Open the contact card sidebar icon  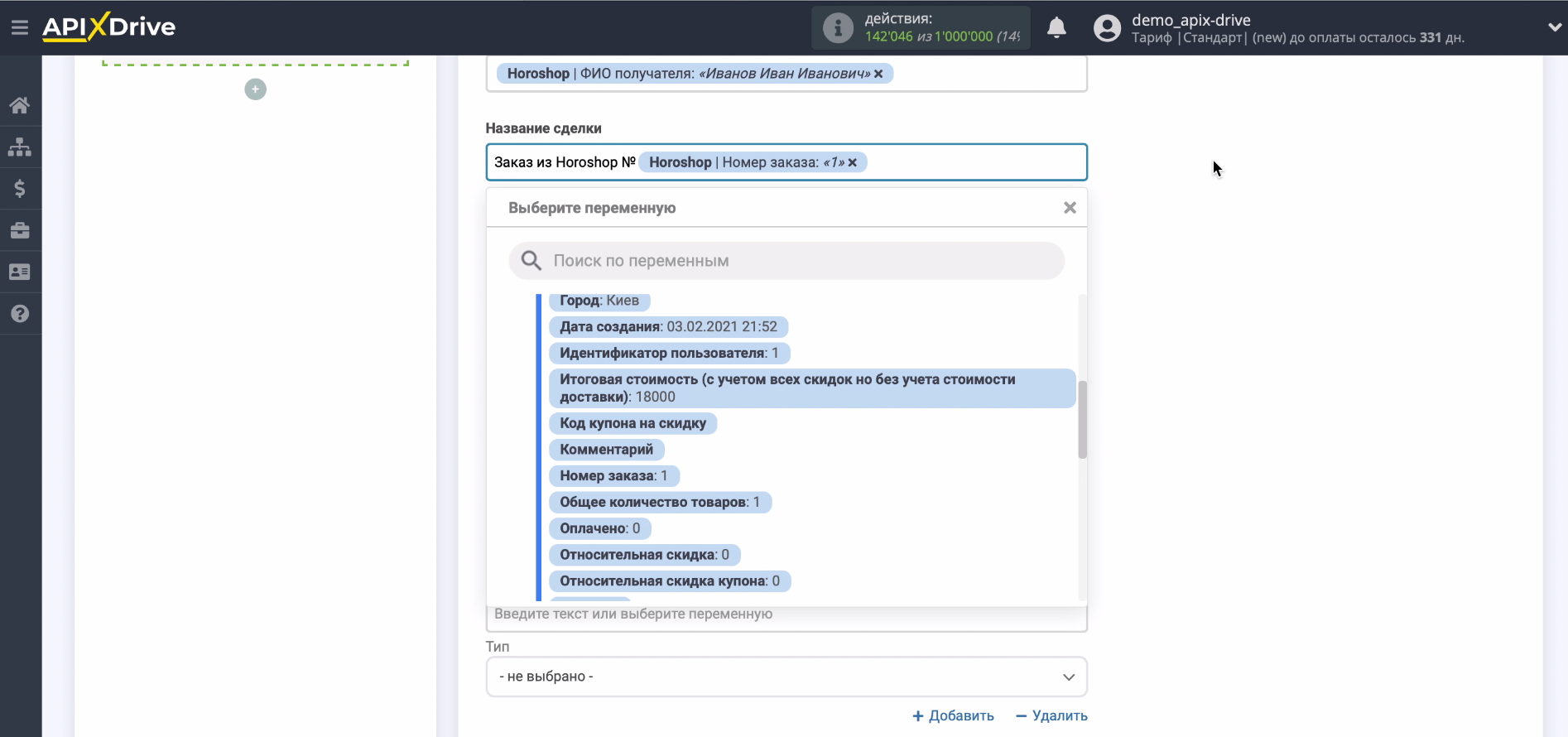click(x=20, y=272)
